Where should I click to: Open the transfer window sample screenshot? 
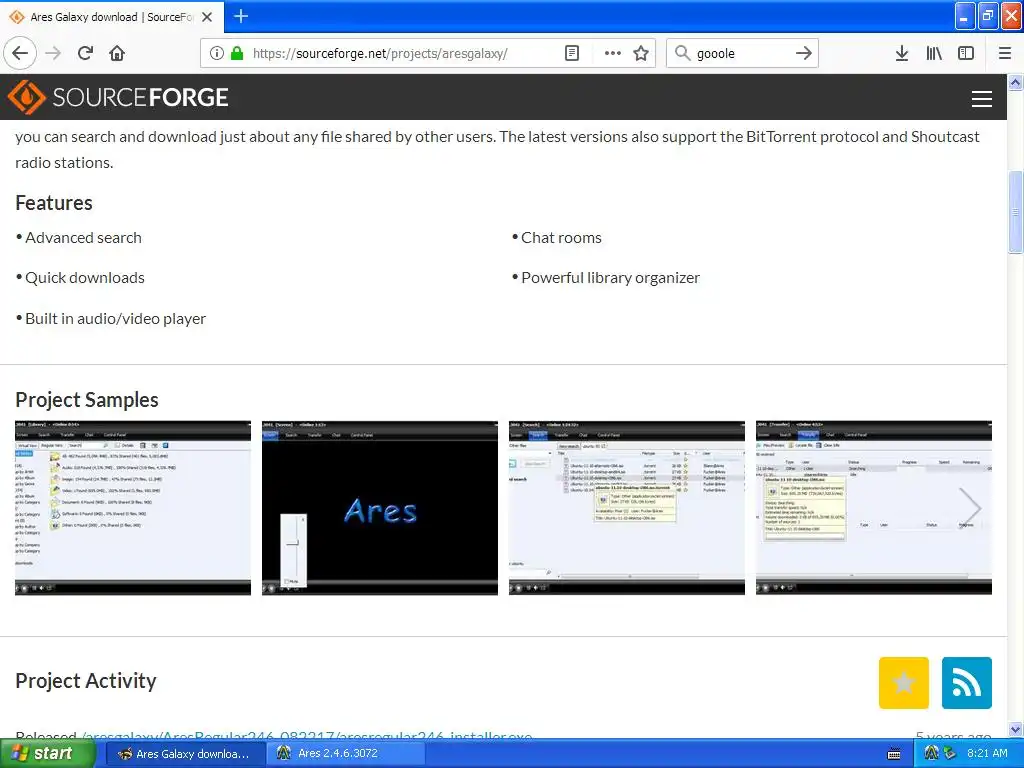873,507
